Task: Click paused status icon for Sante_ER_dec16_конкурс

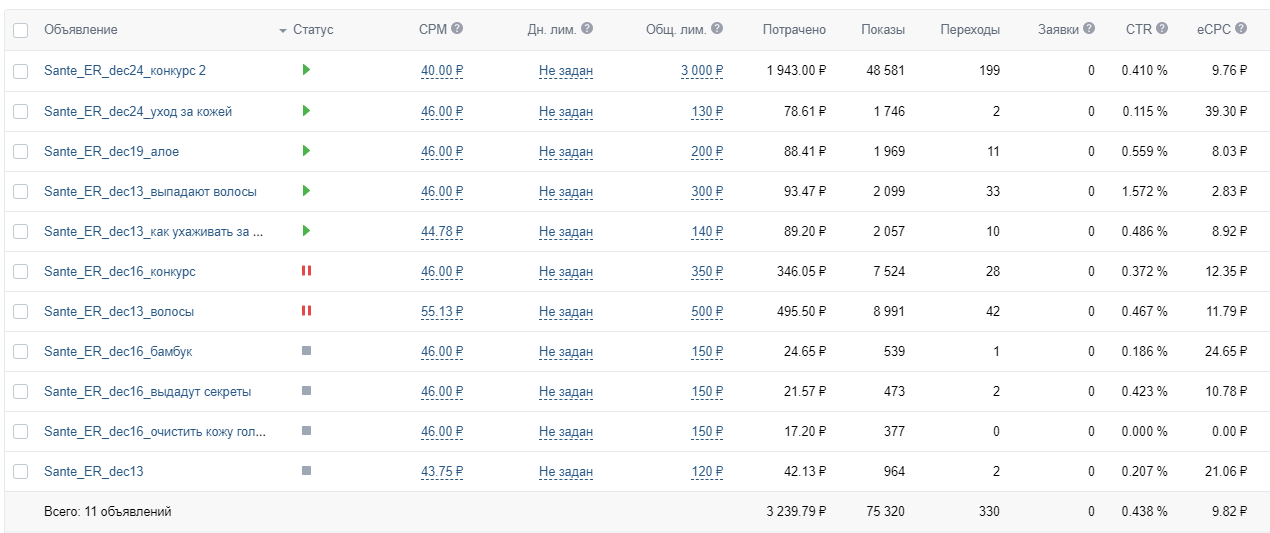Action: 306,271
